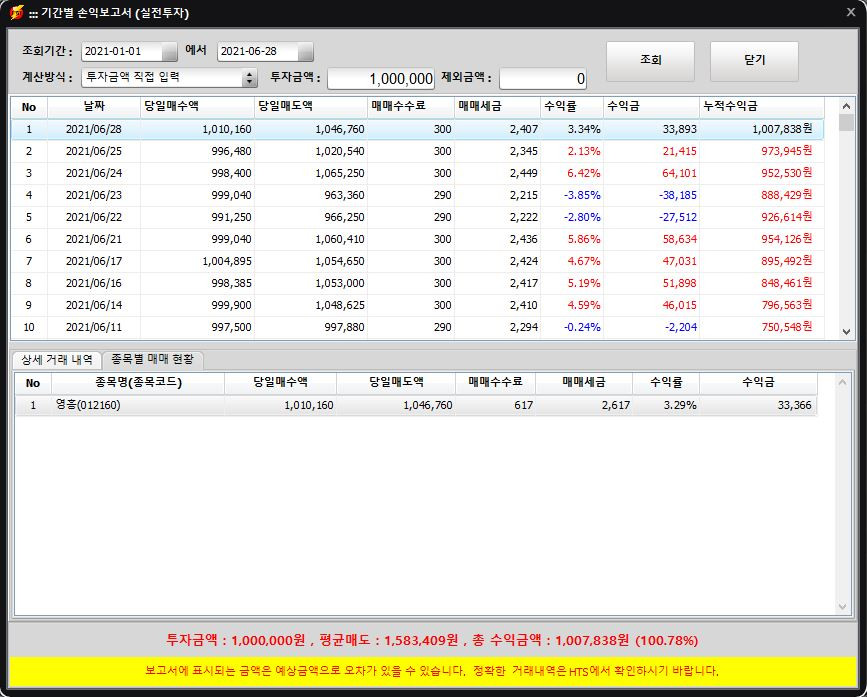Image resolution: width=867 pixels, height=697 pixels.
Task: Click the 투자금액 input field
Action: point(381,78)
